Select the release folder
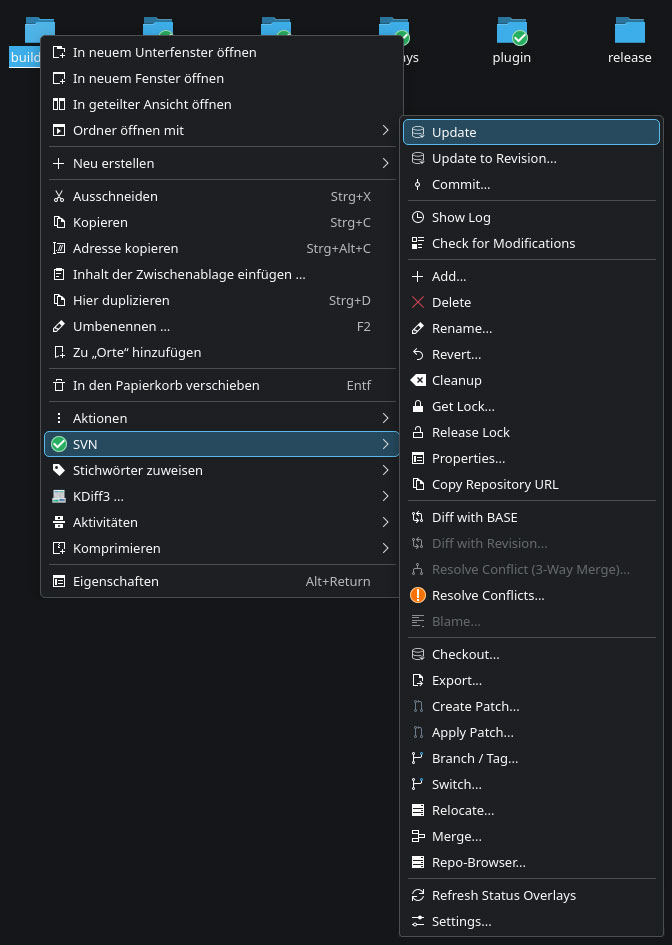 pos(629,40)
